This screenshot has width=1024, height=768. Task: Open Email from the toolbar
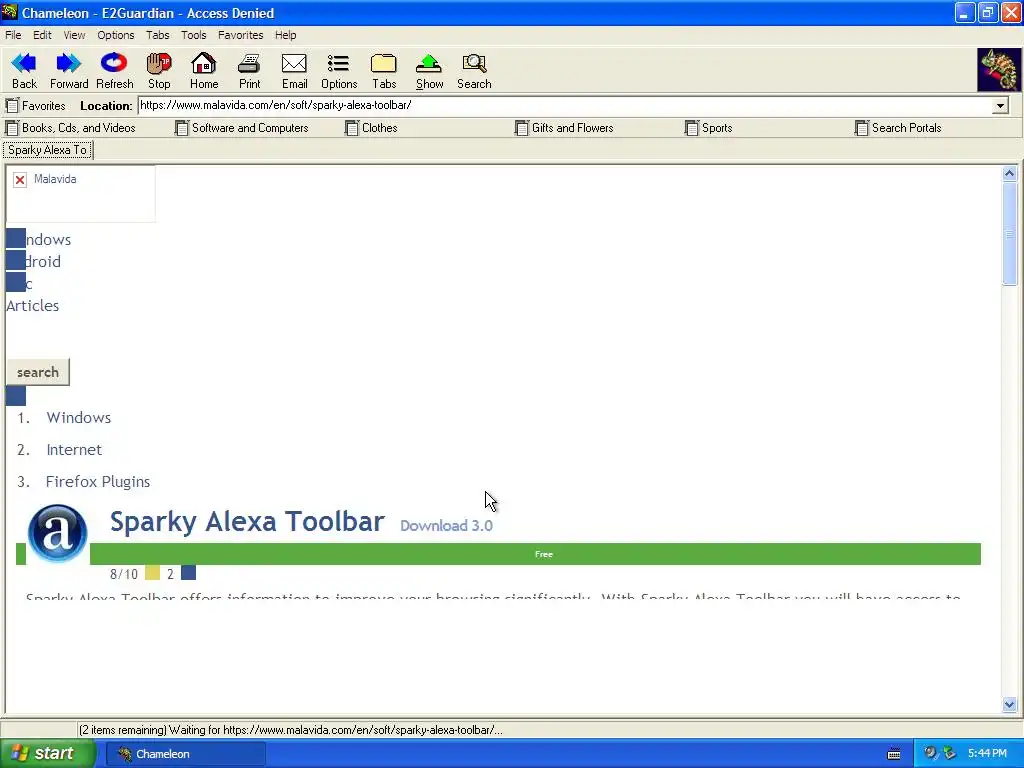pyautogui.click(x=294, y=71)
